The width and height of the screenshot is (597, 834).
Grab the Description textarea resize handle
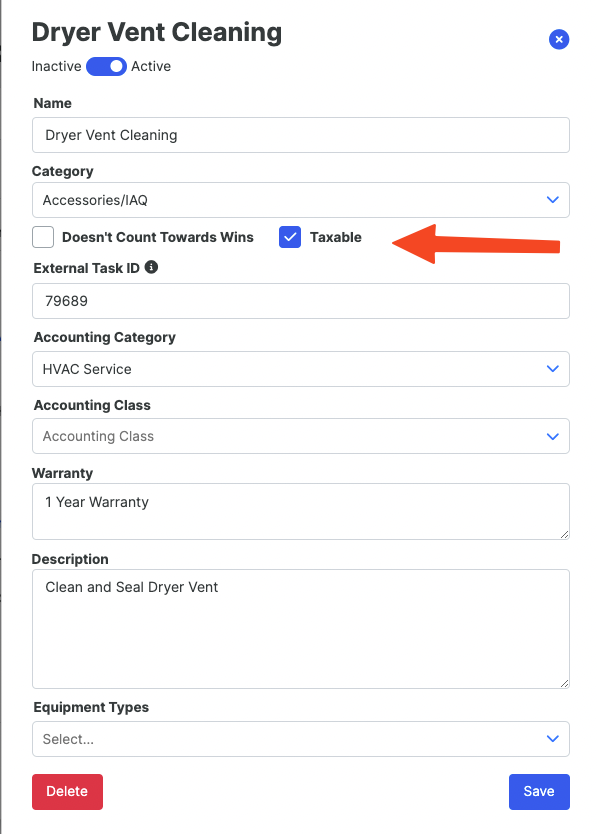[565, 683]
